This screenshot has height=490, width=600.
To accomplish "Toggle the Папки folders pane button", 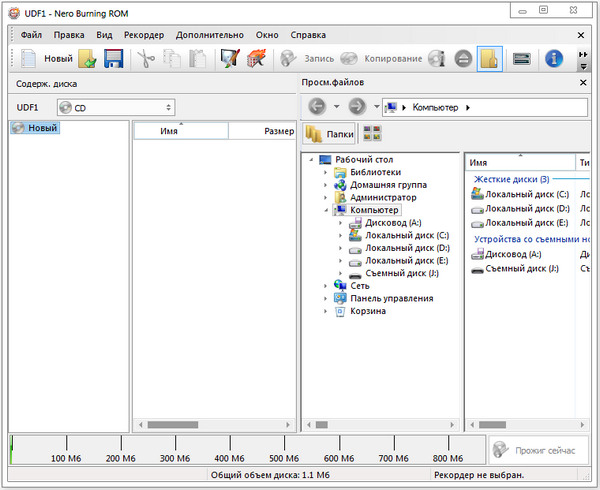I will [x=329, y=134].
